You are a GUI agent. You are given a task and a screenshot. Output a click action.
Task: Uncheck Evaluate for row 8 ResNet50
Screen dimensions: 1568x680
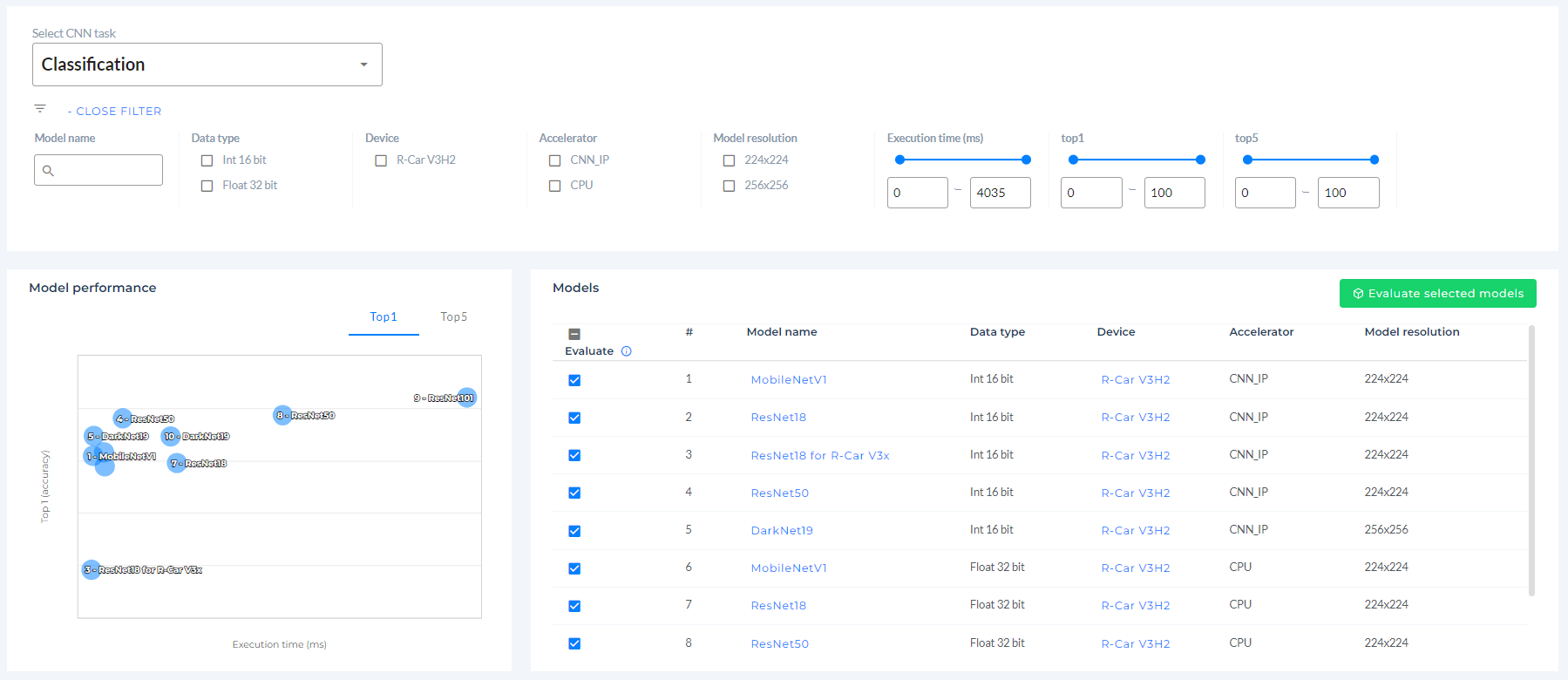pos(574,643)
